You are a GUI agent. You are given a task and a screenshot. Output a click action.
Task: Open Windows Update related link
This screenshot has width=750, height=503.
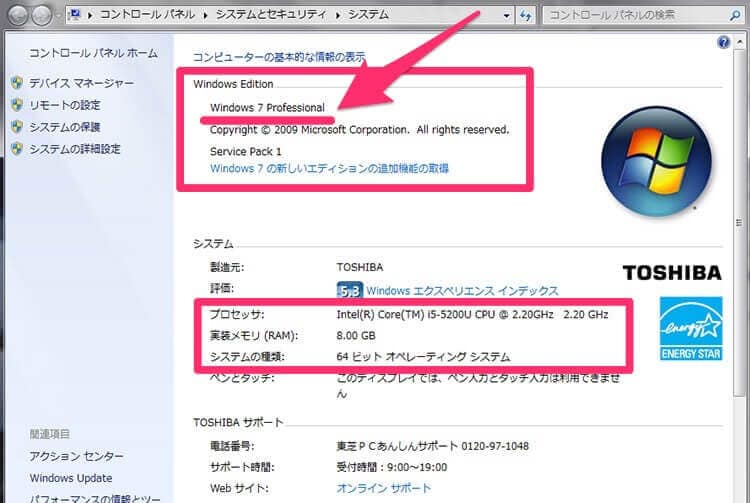[71, 478]
